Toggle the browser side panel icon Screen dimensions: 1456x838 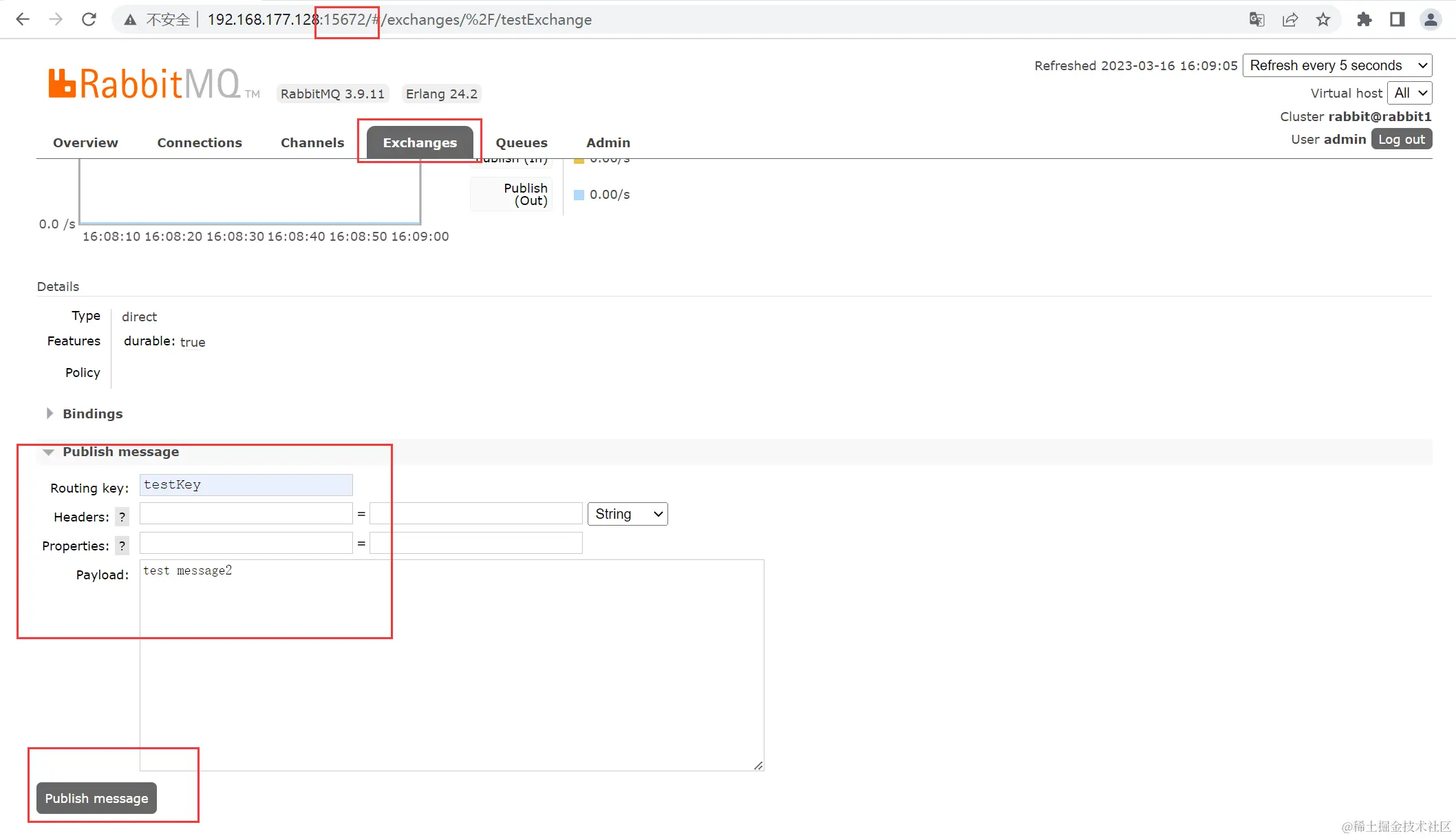pyautogui.click(x=1397, y=19)
